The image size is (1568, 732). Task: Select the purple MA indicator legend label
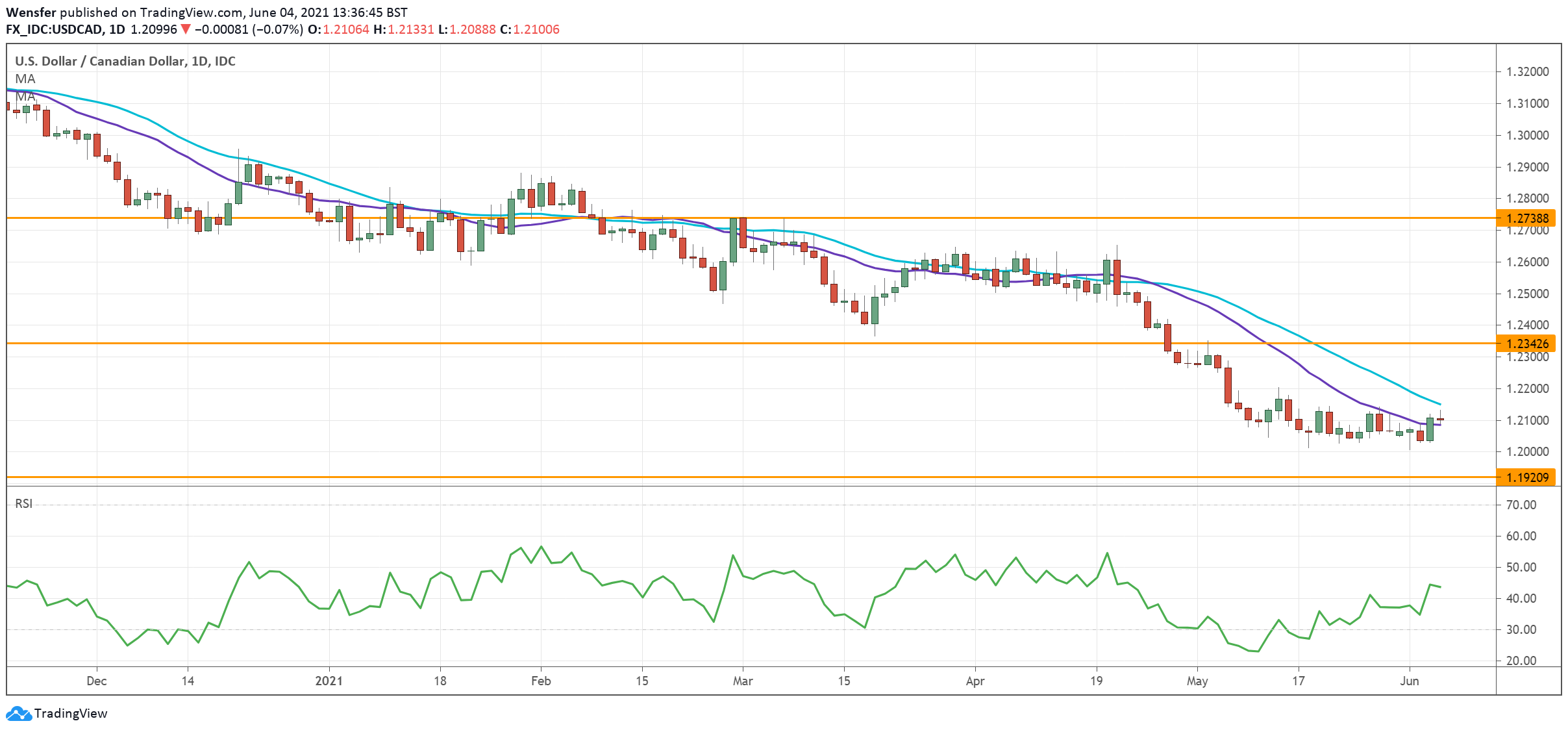pos(24,97)
